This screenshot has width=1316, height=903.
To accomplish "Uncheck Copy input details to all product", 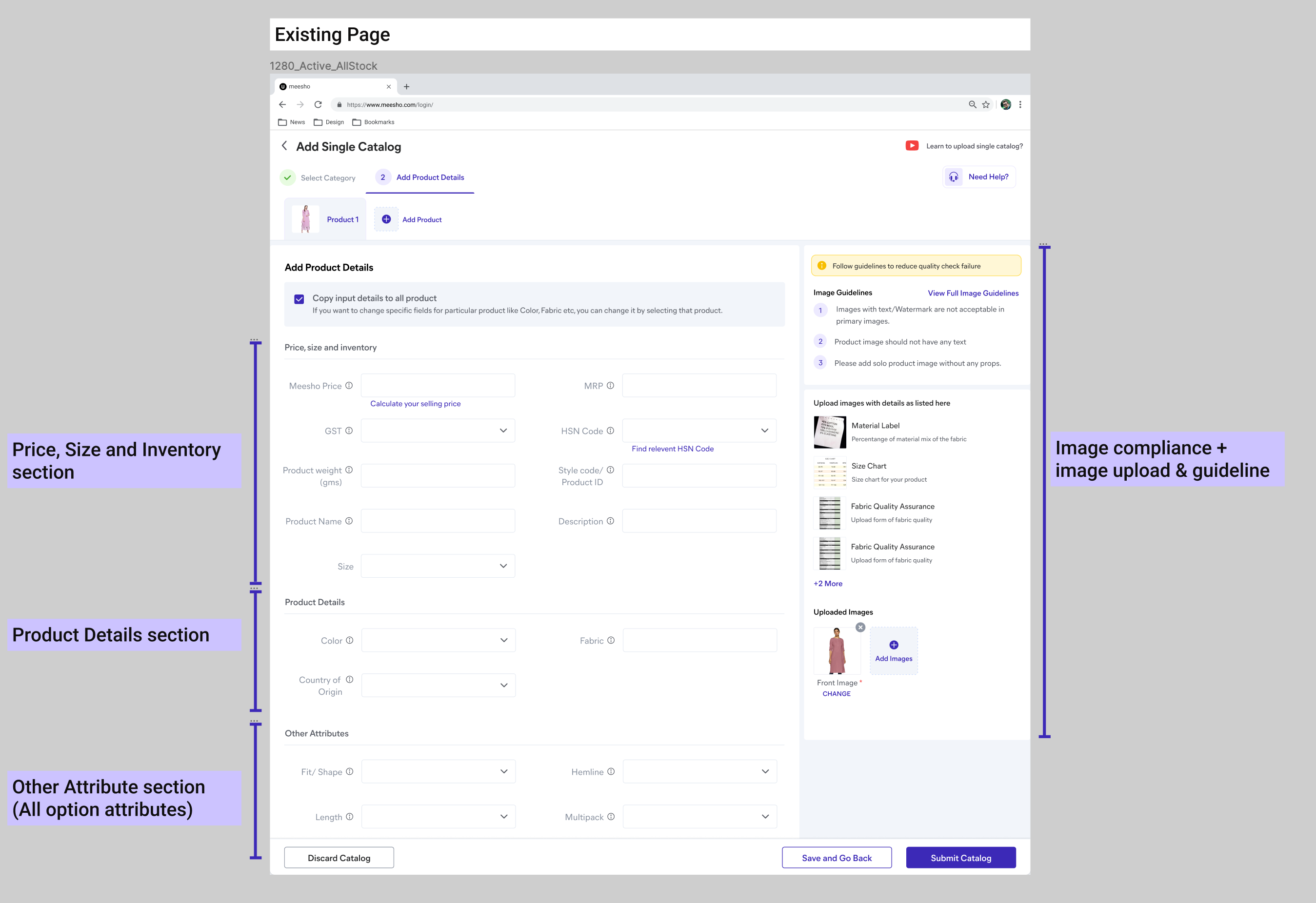I will (299, 299).
